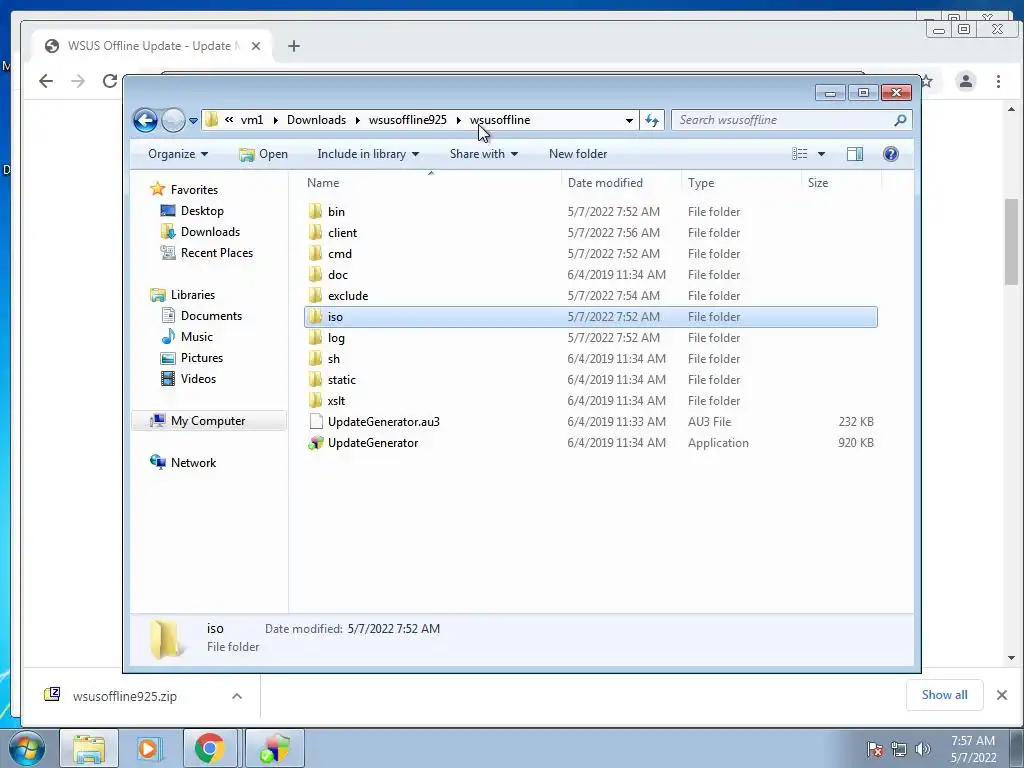Click network tray icon
The height and width of the screenshot is (768, 1024).
899,749
